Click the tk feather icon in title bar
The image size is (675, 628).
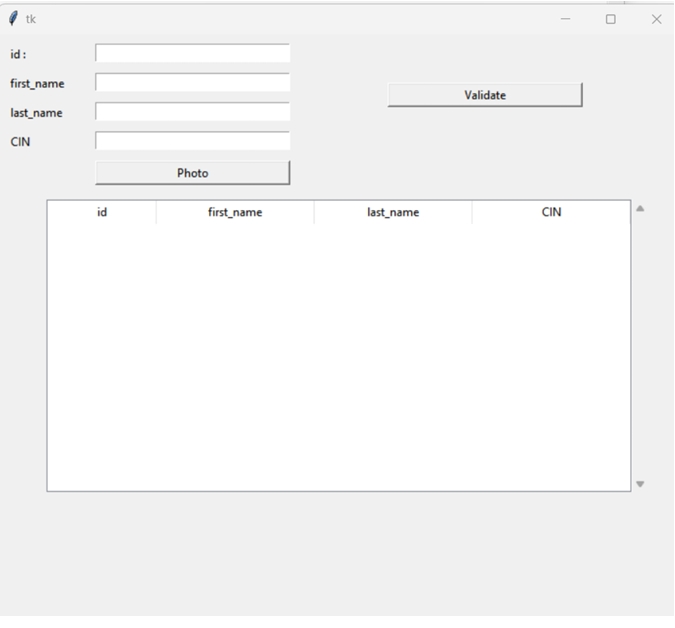click(13, 19)
